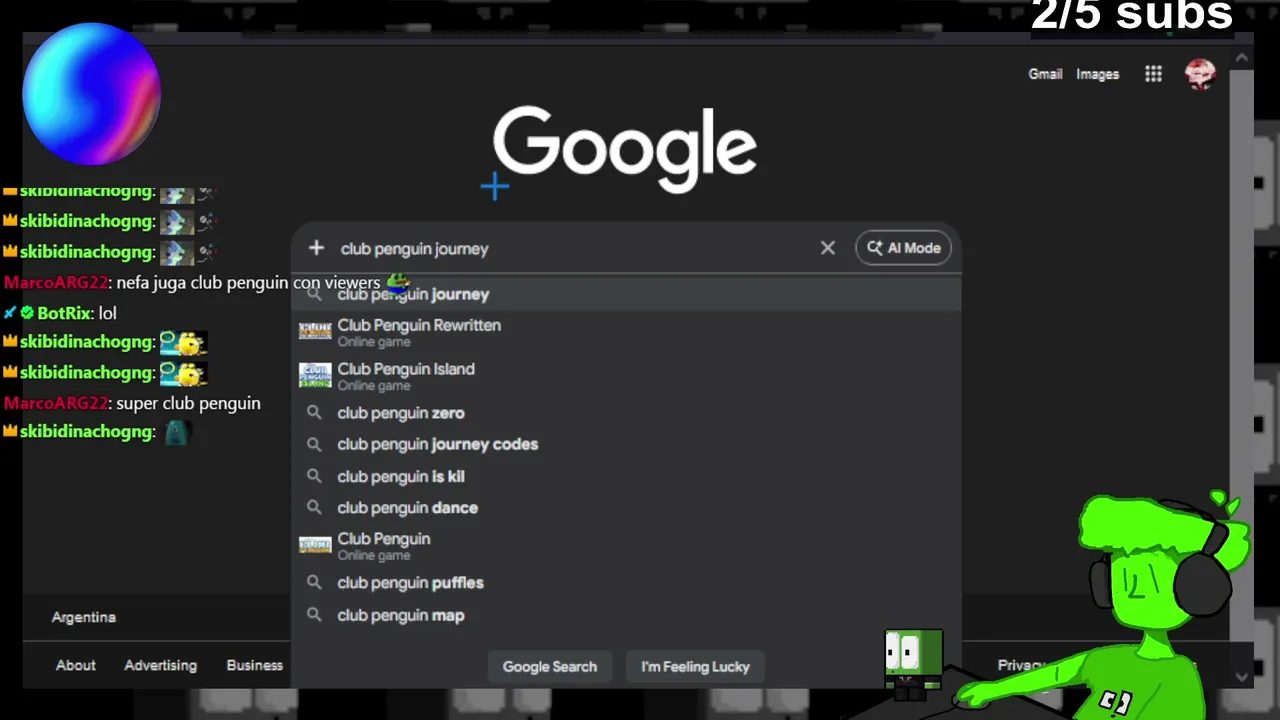Click the plus icon in search box
Screen dimensions: 1280x720
(316, 248)
